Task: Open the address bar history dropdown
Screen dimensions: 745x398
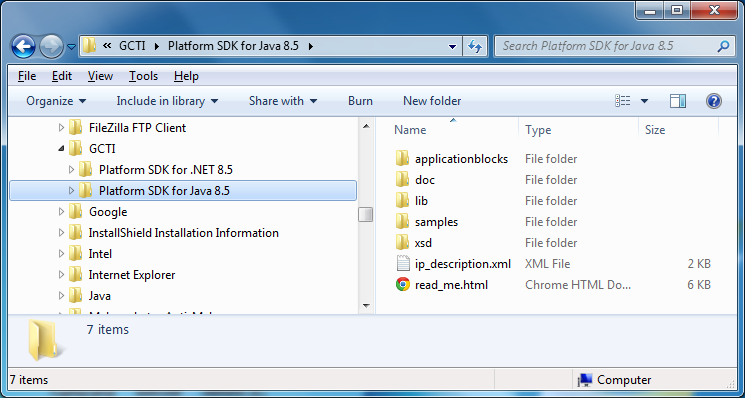Action: [453, 47]
